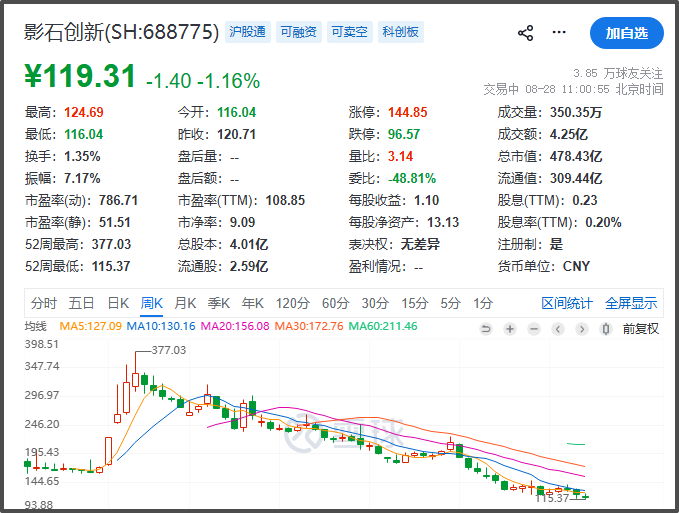Click the stock title 影石创新(SH:688775)
The height and width of the screenshot is (513, 679).
pos(121,32)
